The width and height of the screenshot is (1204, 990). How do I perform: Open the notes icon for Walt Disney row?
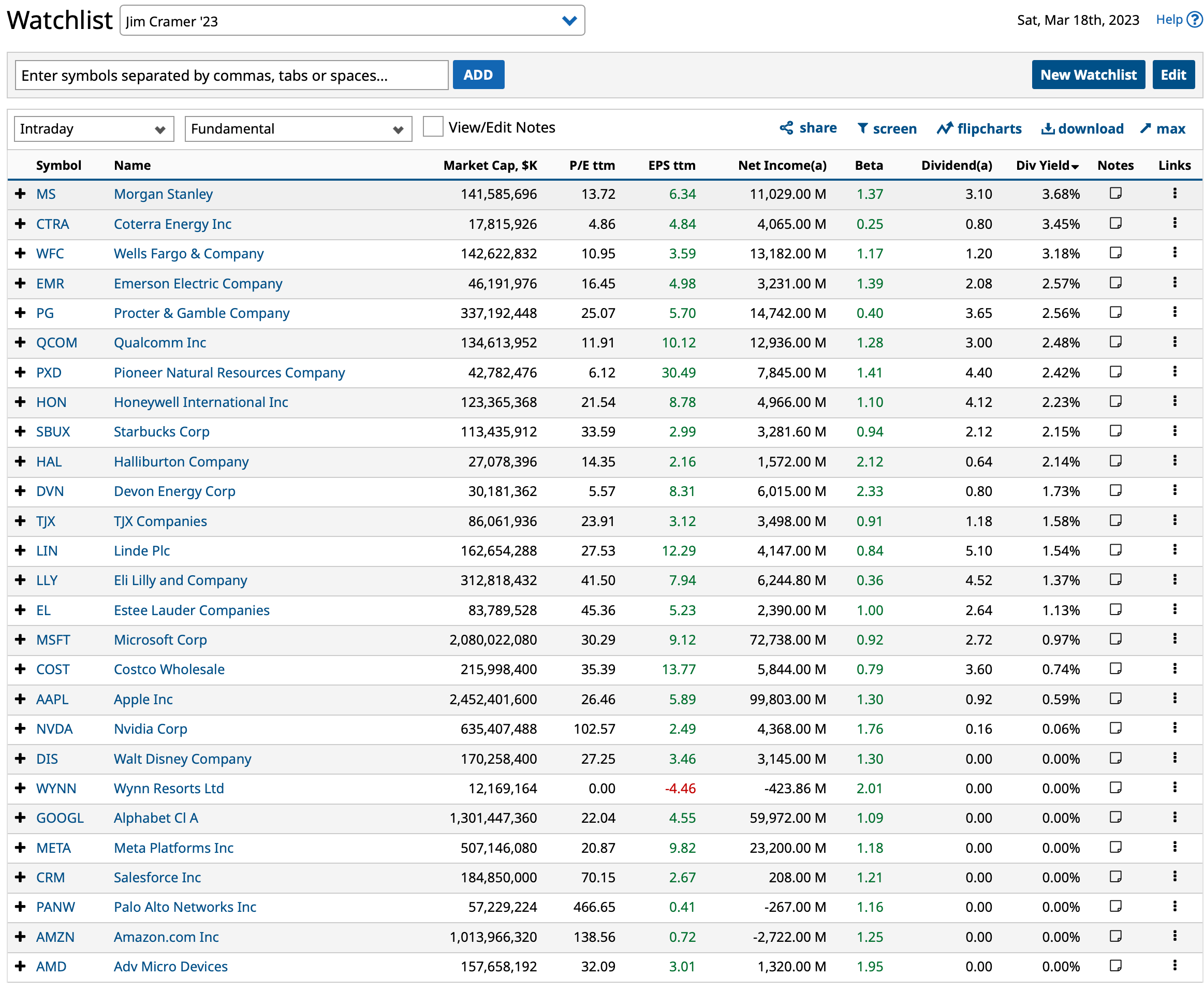[x=1115, y=758]
